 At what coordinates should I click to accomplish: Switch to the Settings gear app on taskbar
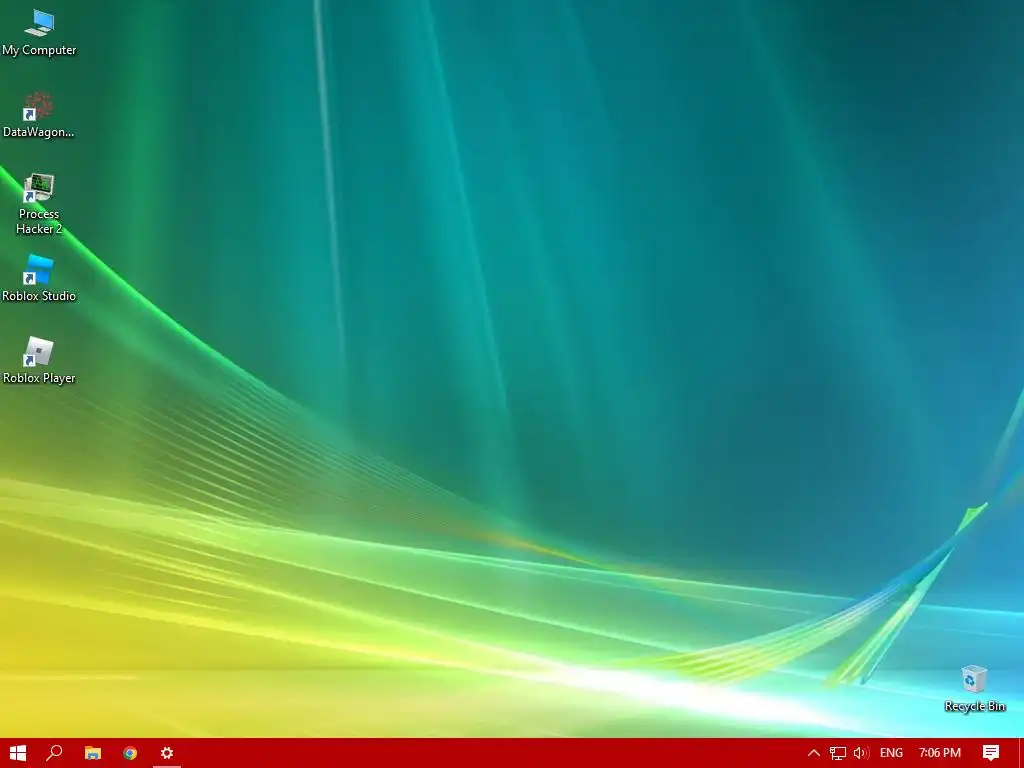pyautogui.click(x=167, y=753)
